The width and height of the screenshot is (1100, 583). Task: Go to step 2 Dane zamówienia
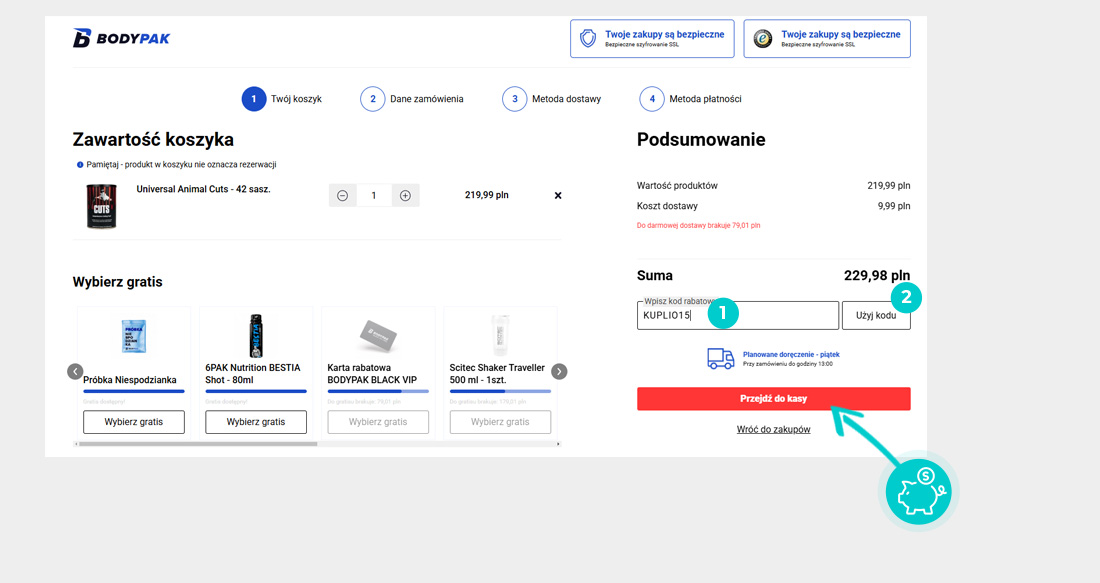(x=412, y=99)
